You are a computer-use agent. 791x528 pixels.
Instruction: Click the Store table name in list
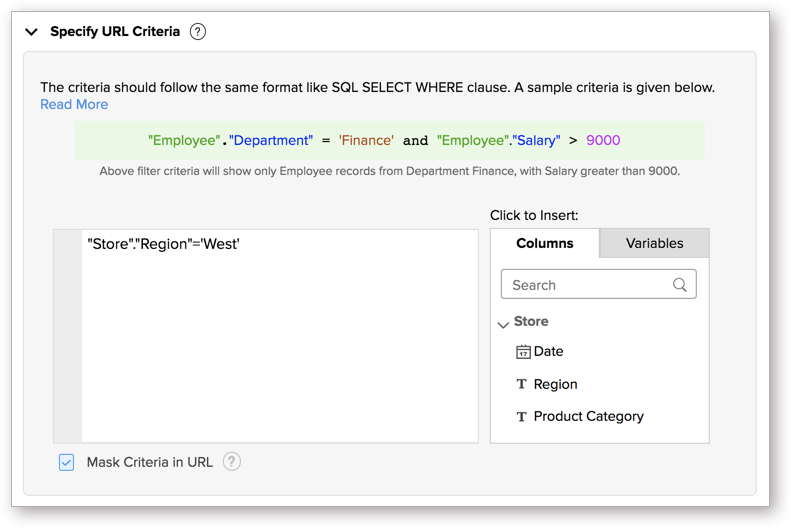[531, 322]
